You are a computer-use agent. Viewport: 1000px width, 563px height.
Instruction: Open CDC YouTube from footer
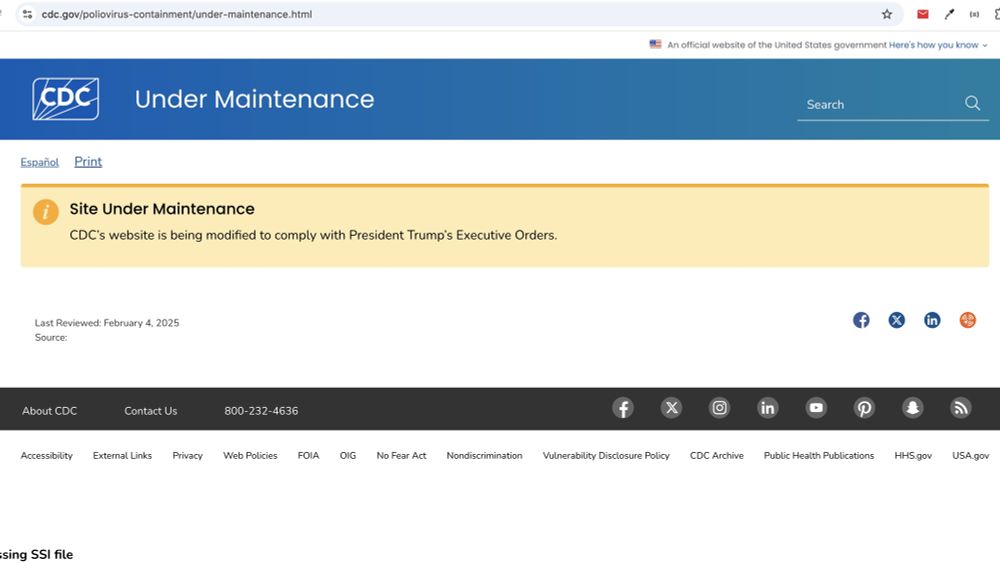(x=816, y=408)
